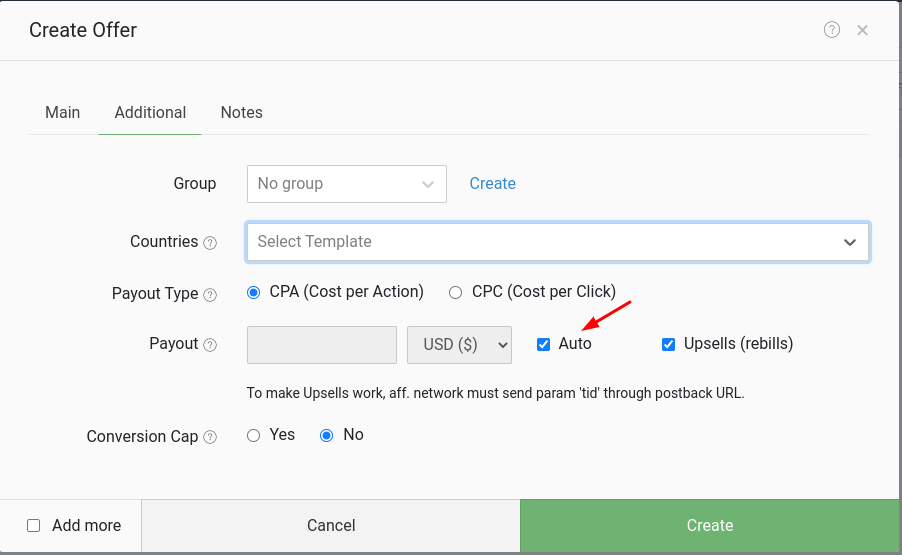
Task: Click the Create link beside Group
Action: 492,184
